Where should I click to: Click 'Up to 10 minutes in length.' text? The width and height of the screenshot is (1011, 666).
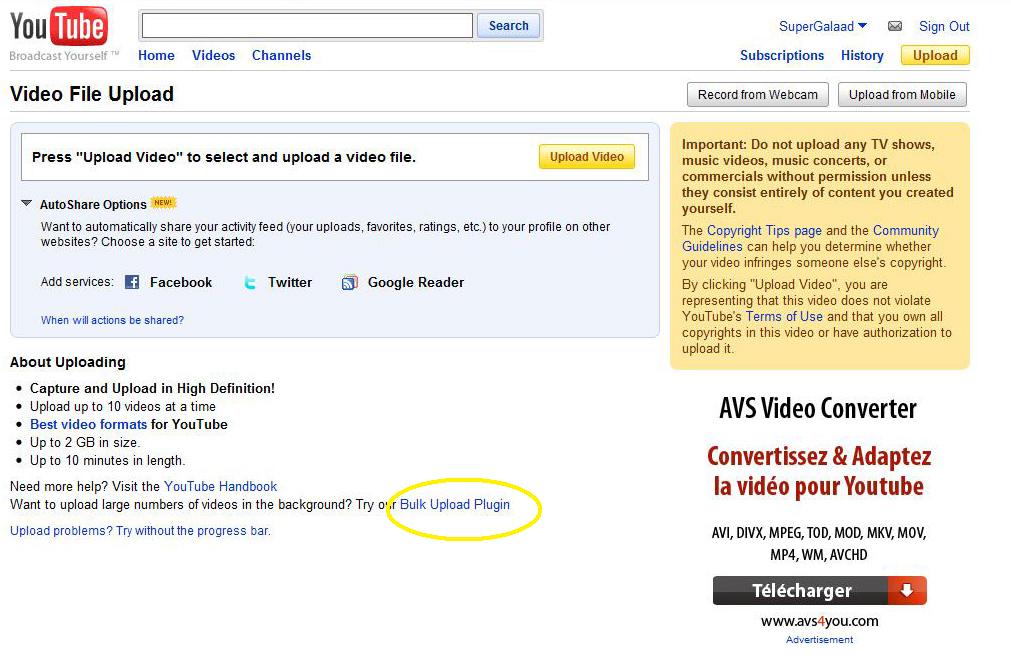107,460
